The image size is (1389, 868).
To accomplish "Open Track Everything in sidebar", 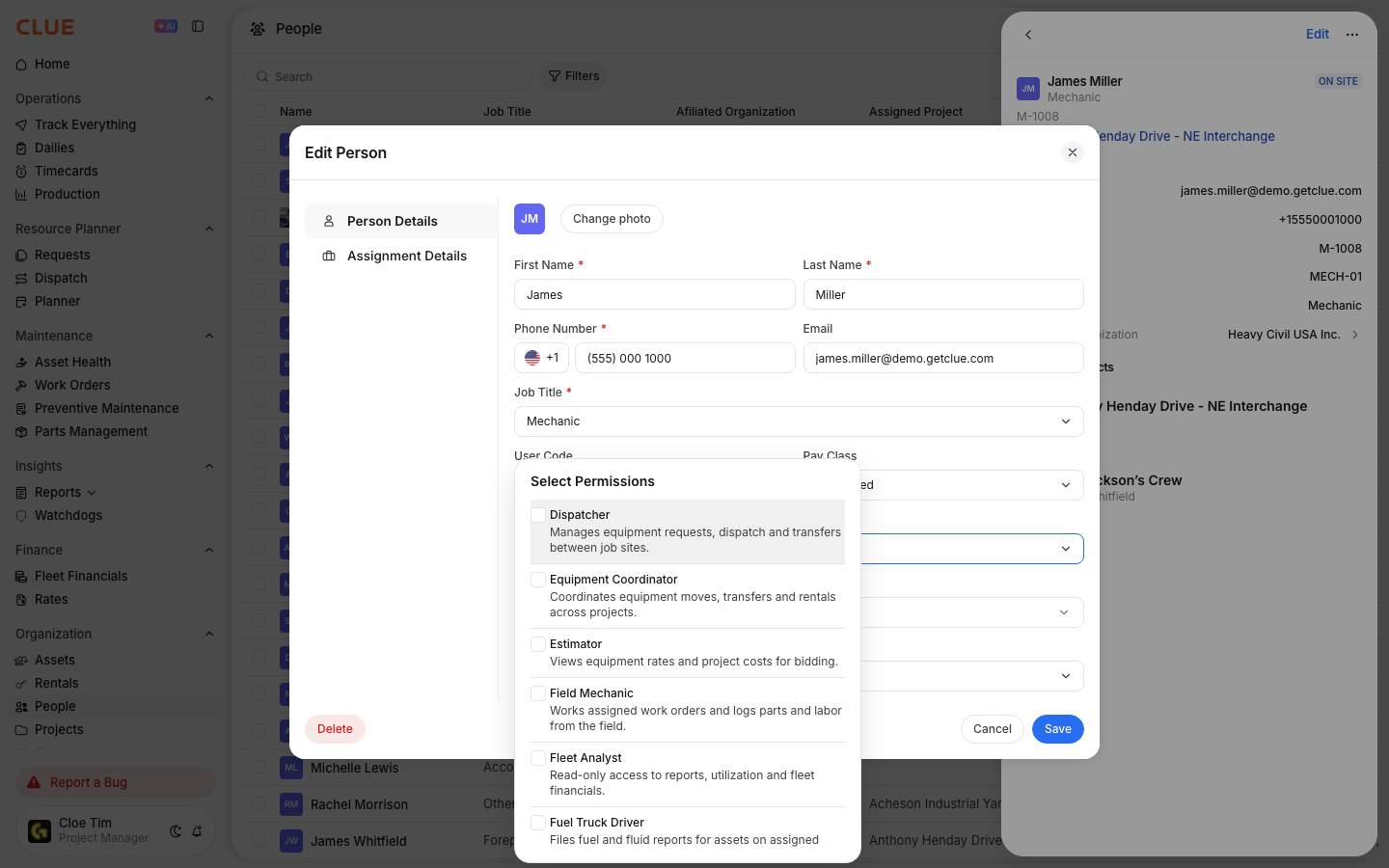I will (x=85, y=124).
